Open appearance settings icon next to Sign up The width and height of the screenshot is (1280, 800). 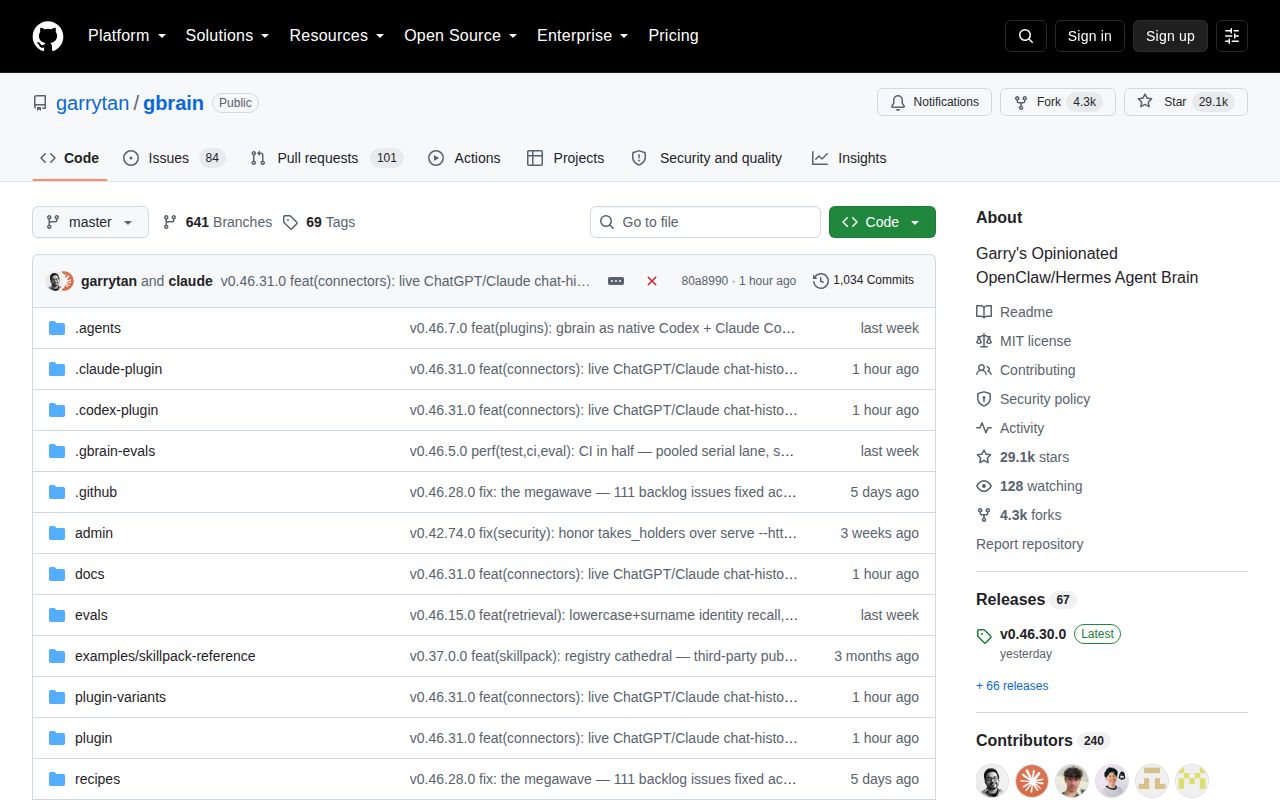[1232, 36]
